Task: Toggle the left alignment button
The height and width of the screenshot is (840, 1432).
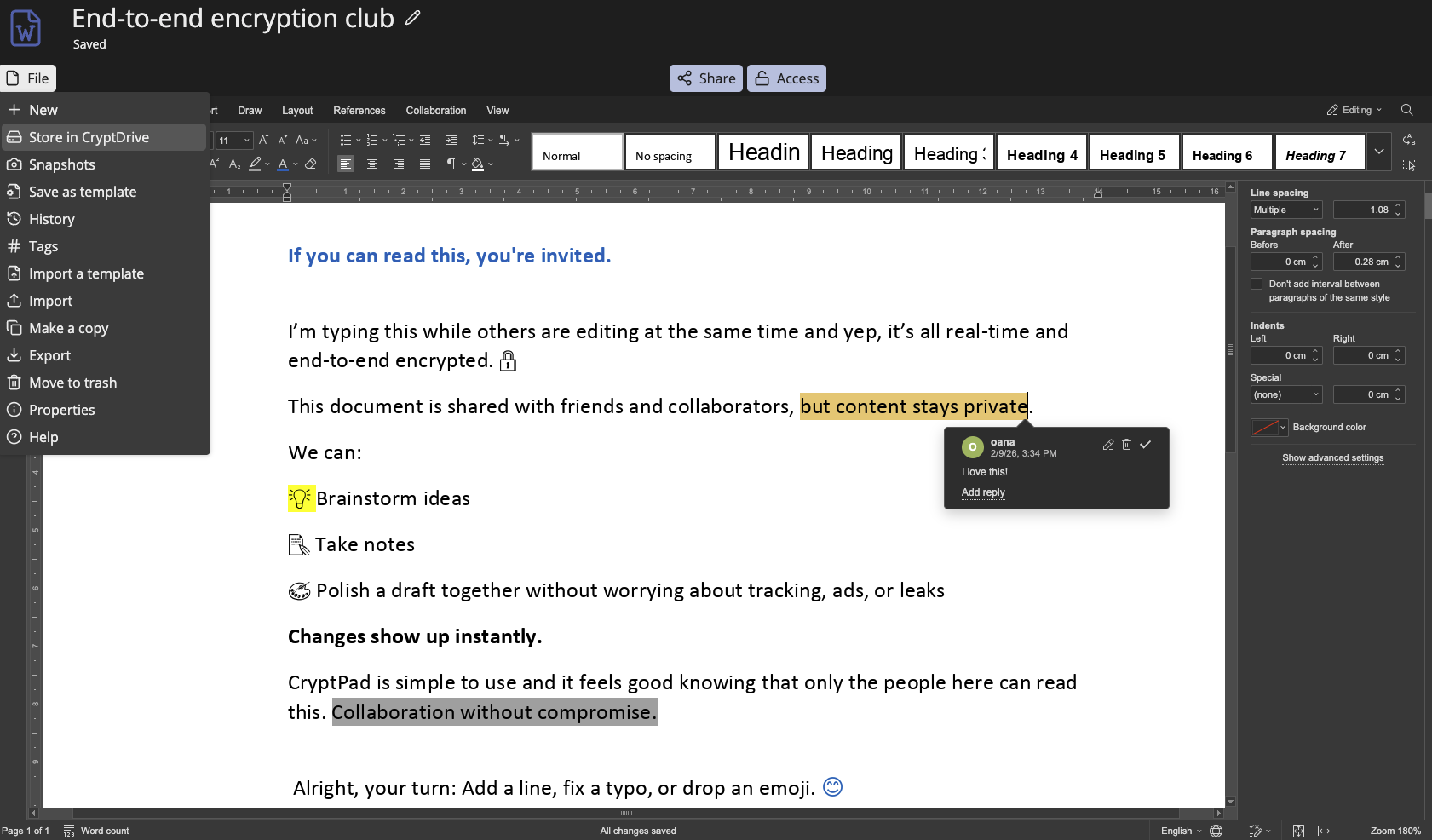Action: (346, 164)
